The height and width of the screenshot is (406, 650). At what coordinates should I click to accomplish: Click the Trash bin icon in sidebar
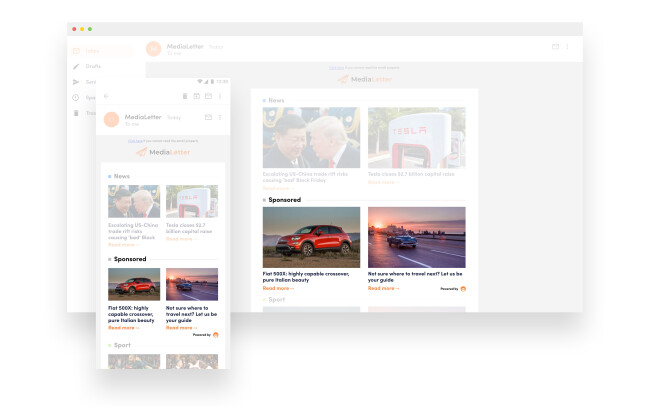tap(76, 113)
